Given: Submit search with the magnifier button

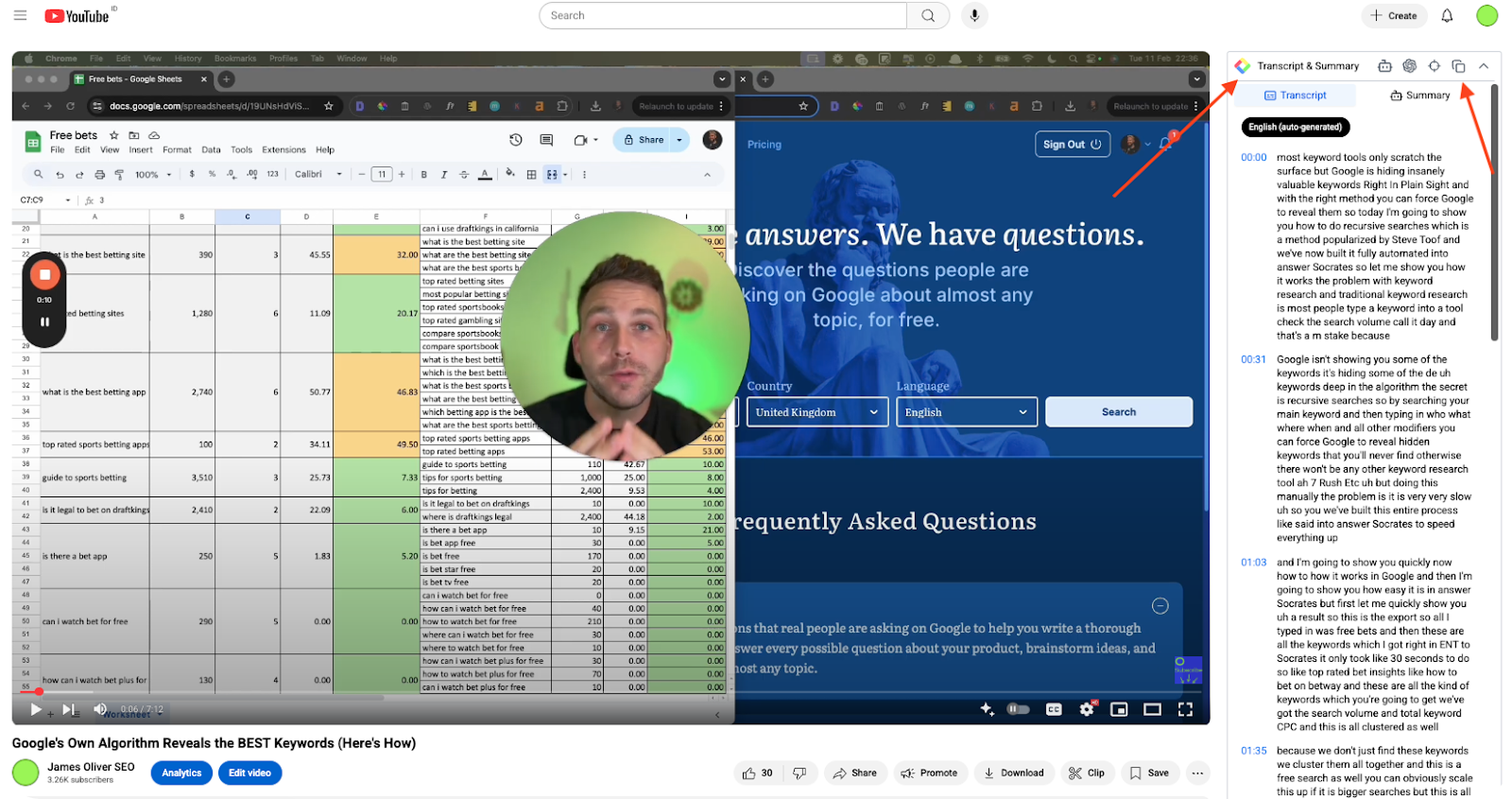Looking at the screenshot, I should [928, 15].
